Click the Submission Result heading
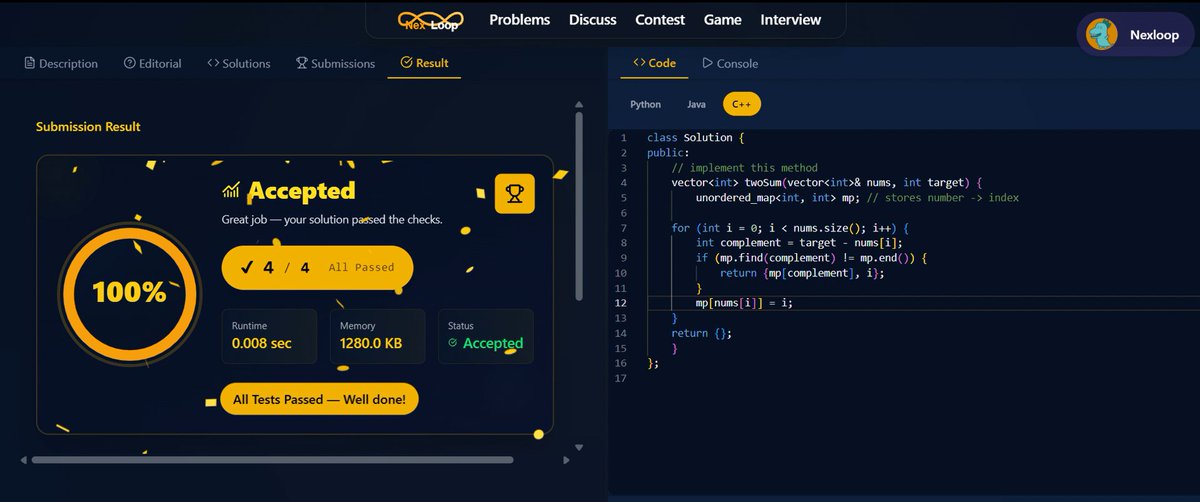The height and width of the screenshot is (502, 1200). (x=88, y=127)
